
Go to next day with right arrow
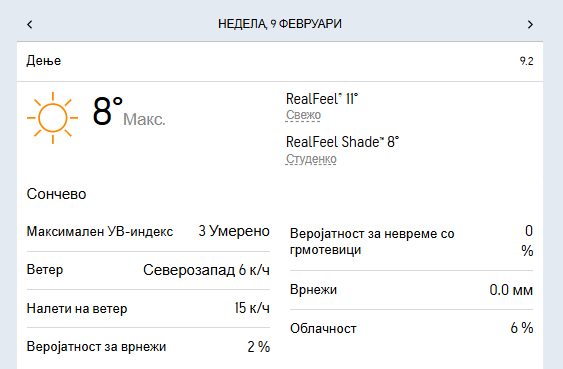tap(530, 24)
